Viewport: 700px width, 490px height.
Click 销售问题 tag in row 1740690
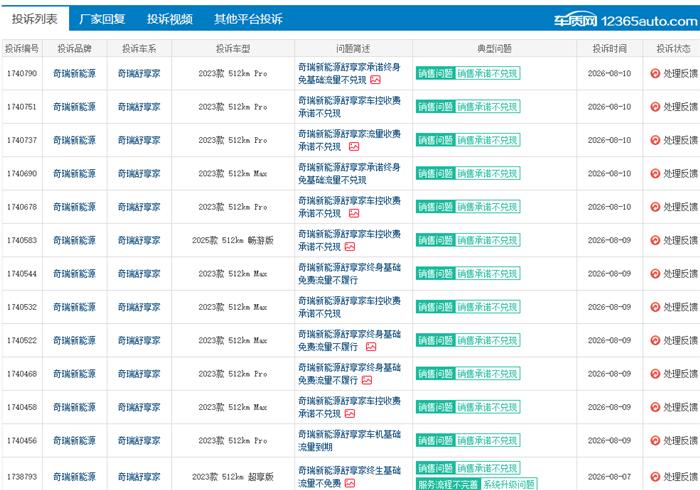click(x=435, y=174)
